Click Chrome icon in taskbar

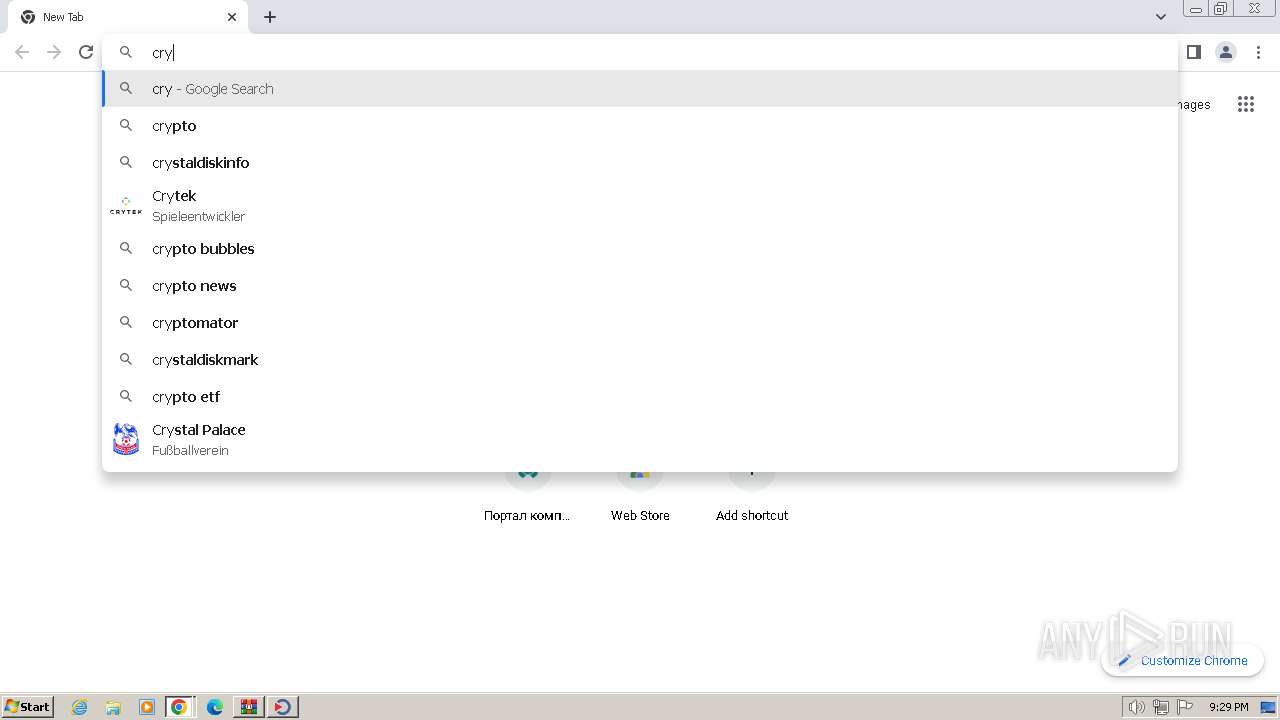[179, 707]
